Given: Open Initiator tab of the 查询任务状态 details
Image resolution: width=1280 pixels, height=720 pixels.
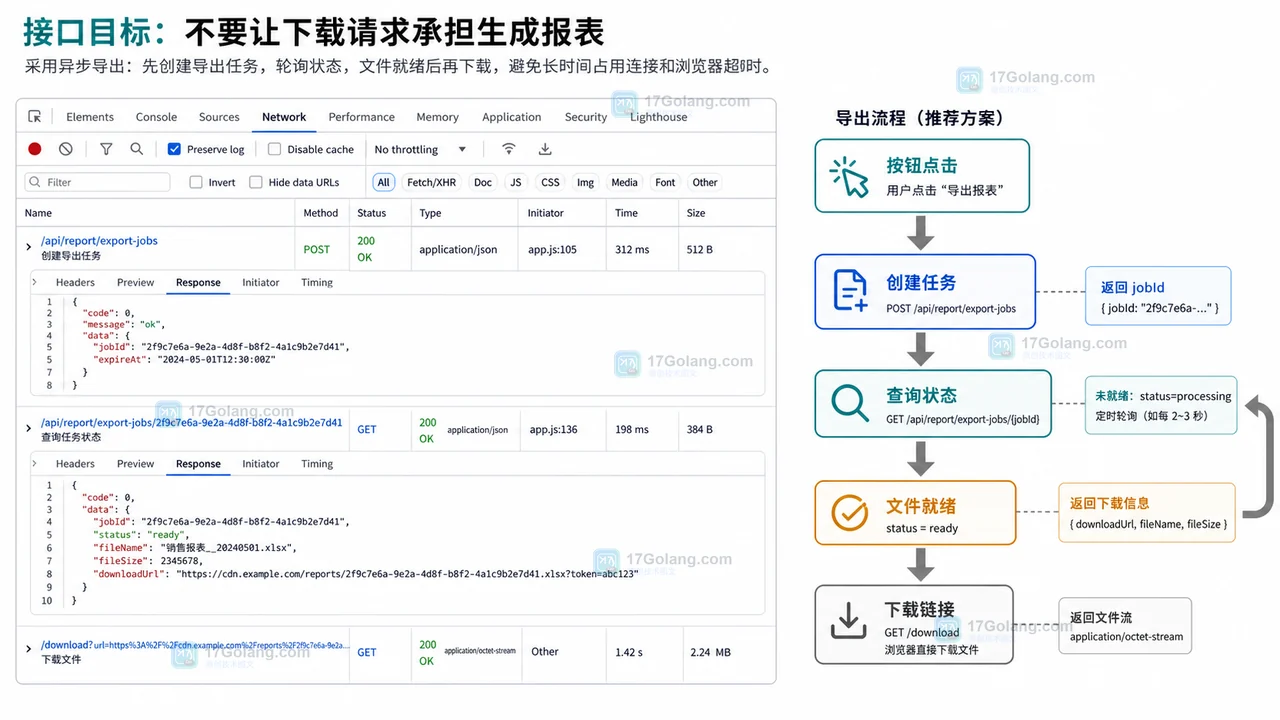Looking at the screenshot, I should pyautogui.click(x=260, y=463).
